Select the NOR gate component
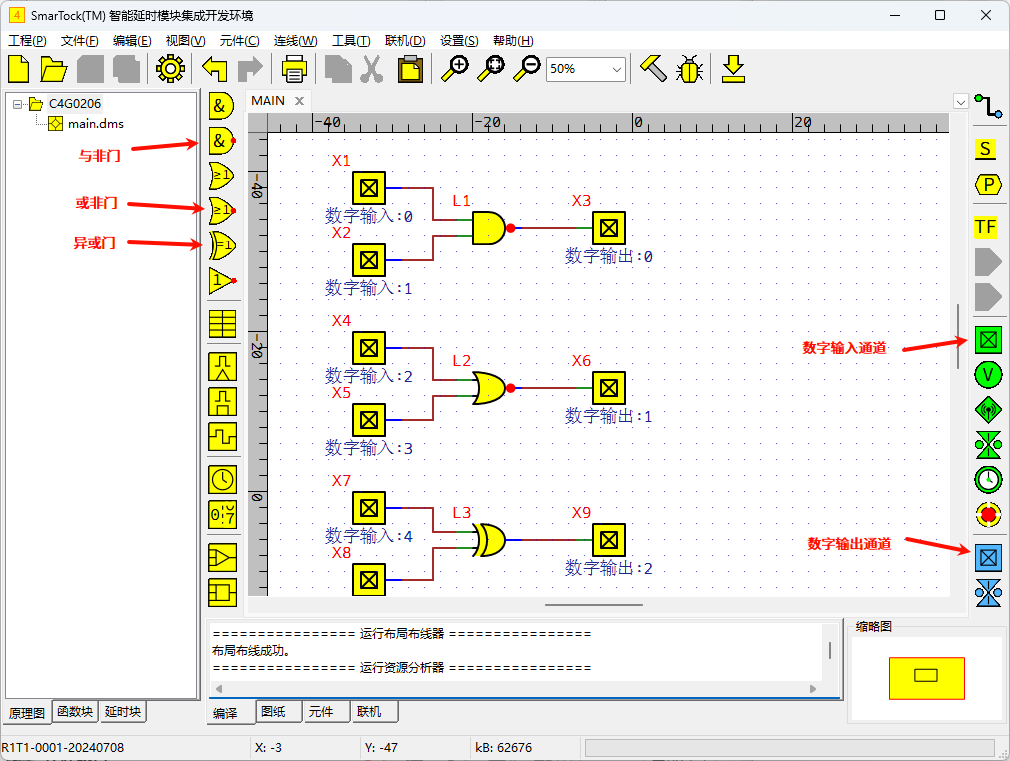Viewport: 1010px width, 761px height. pyautogui.click(x=222, y=210)
